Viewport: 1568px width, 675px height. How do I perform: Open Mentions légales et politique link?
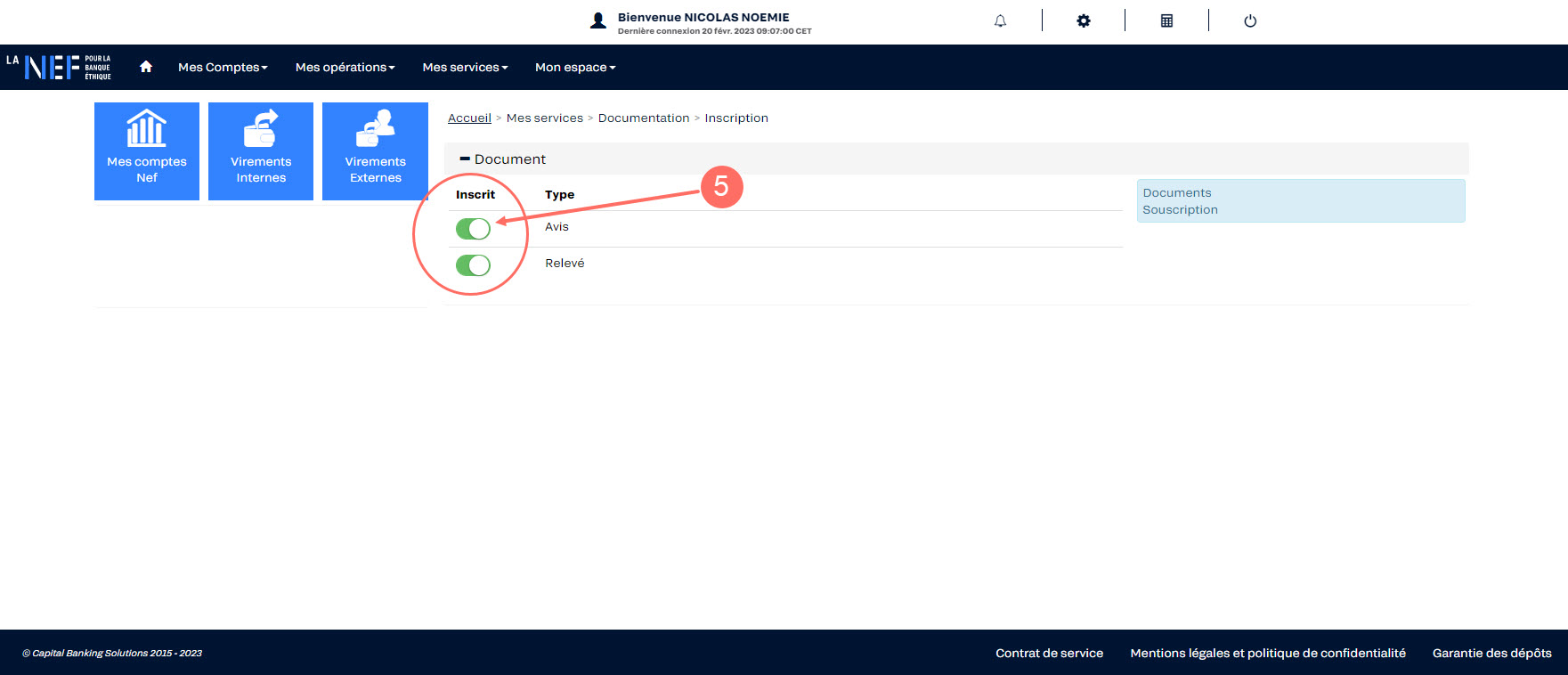click(x=1268, y=654)
